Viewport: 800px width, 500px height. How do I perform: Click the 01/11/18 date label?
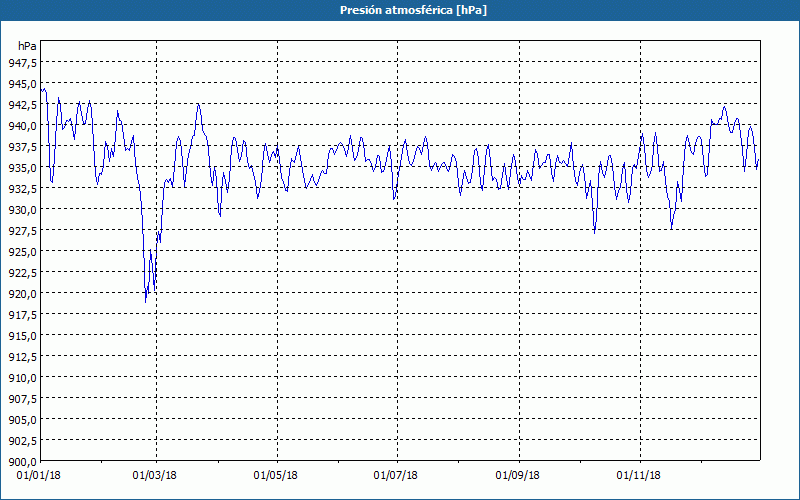pos(639,476)
